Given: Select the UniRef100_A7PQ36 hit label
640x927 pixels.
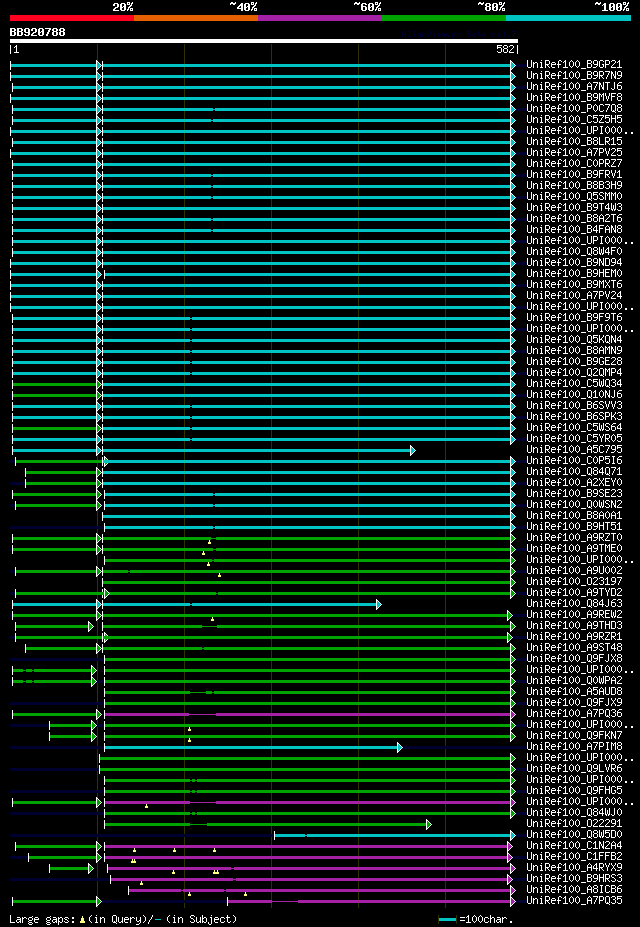Looking at the screenshot, I should click(574, 715).
